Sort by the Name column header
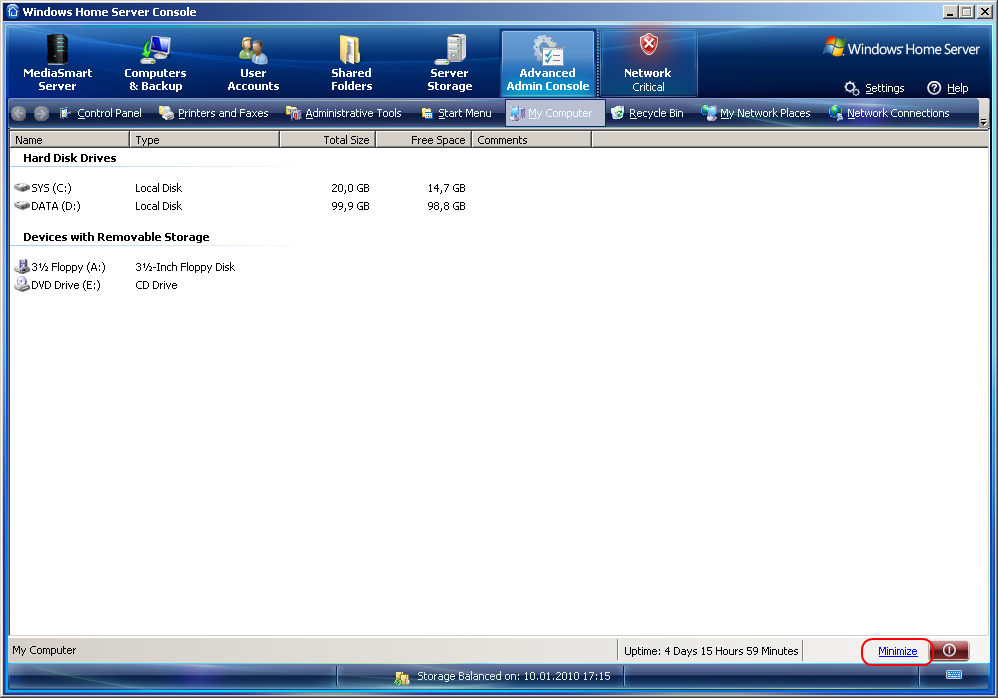 point(70,139)
